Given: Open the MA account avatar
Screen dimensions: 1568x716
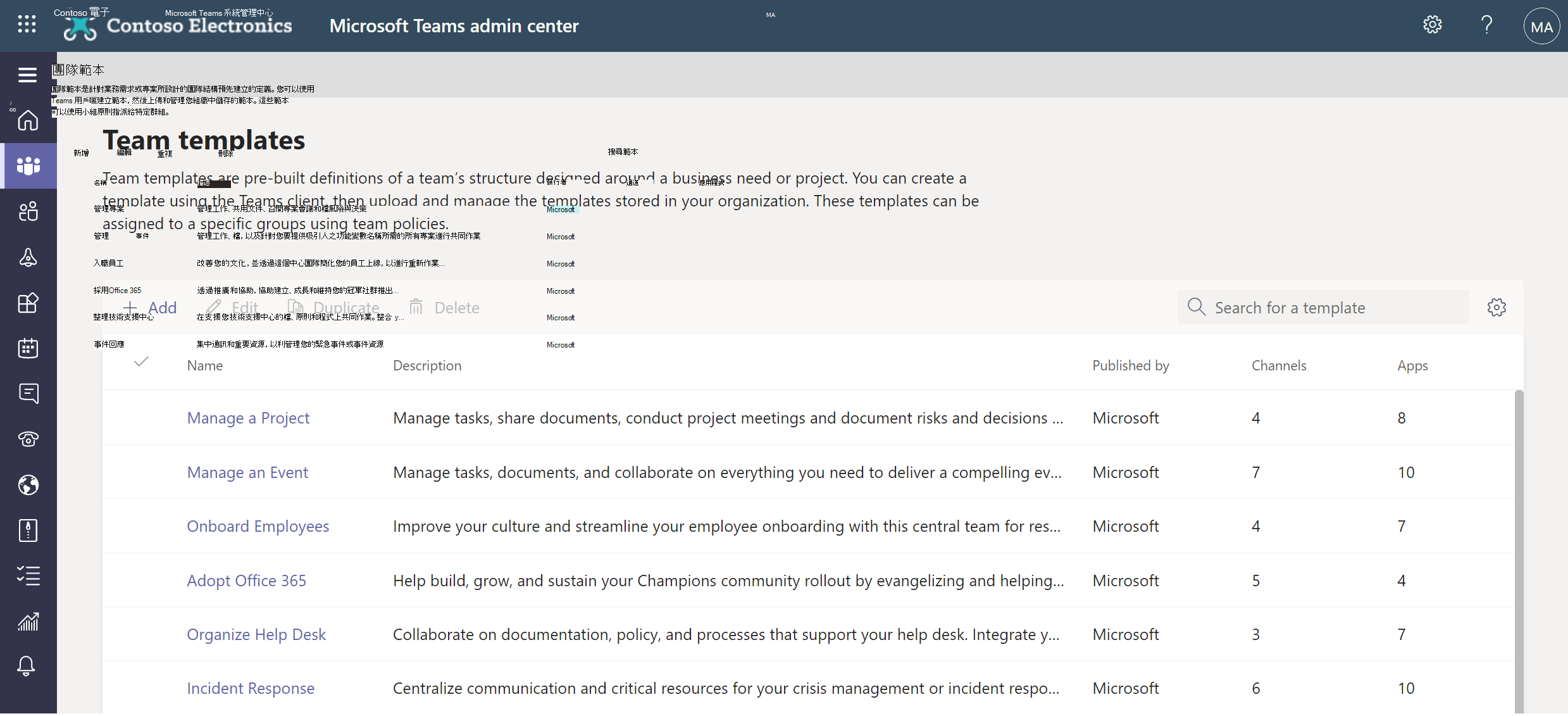Looking at the screenshot, I should (1541, 27).
